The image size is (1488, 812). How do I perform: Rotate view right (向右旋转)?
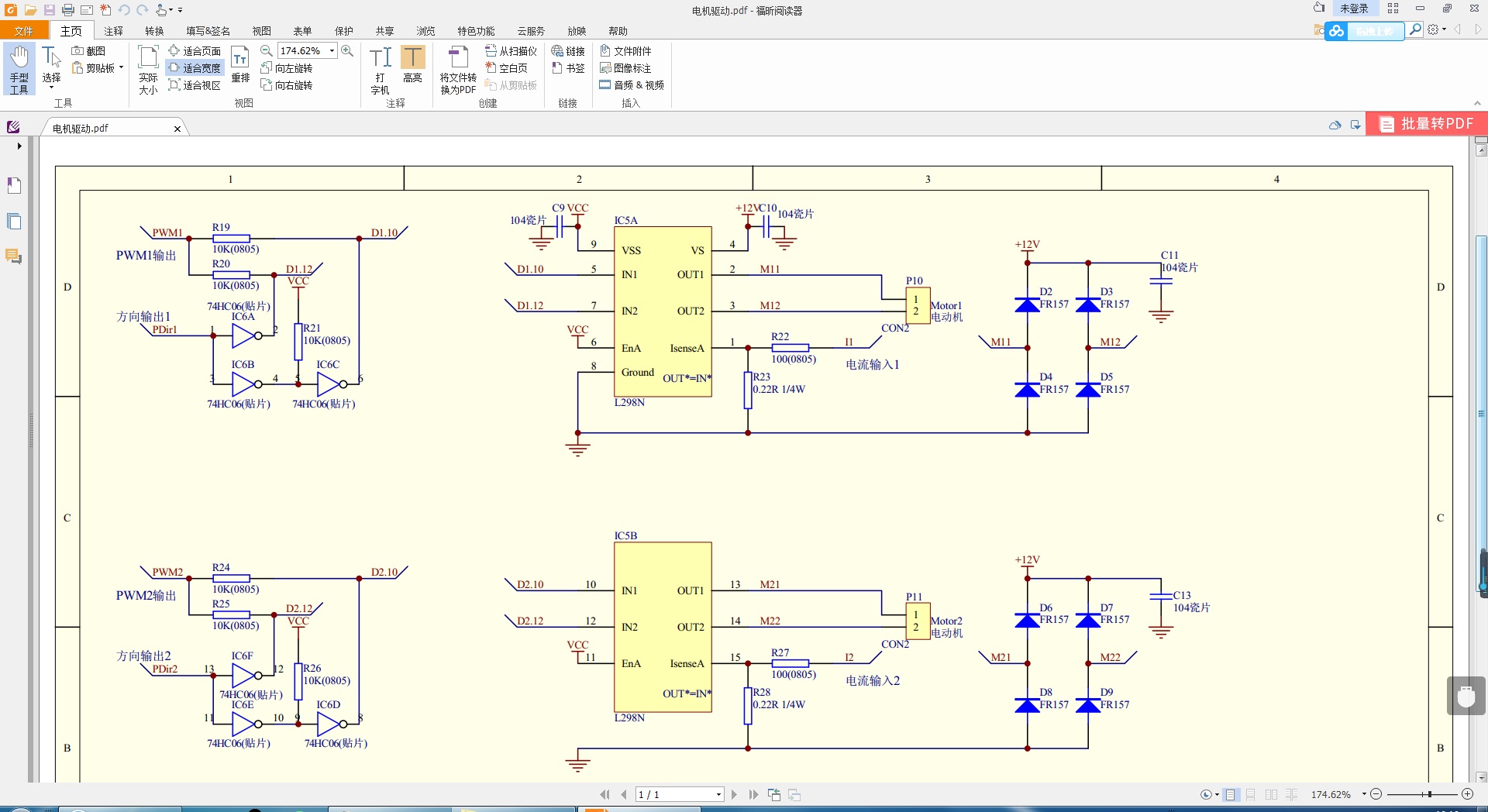287,85
